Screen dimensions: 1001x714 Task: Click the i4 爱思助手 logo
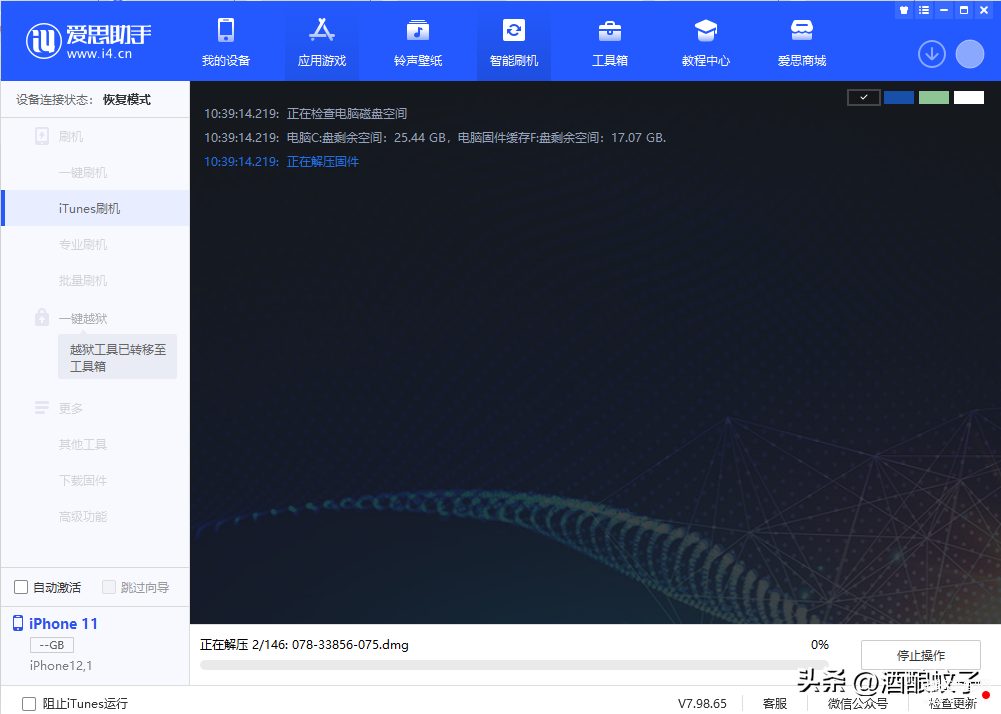click(89, 41)
